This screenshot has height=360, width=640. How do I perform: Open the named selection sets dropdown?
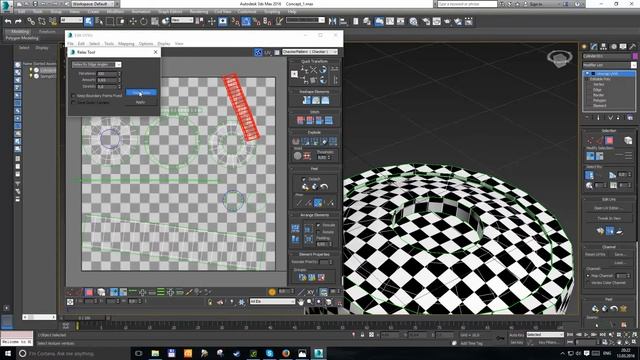pos(305,20)
